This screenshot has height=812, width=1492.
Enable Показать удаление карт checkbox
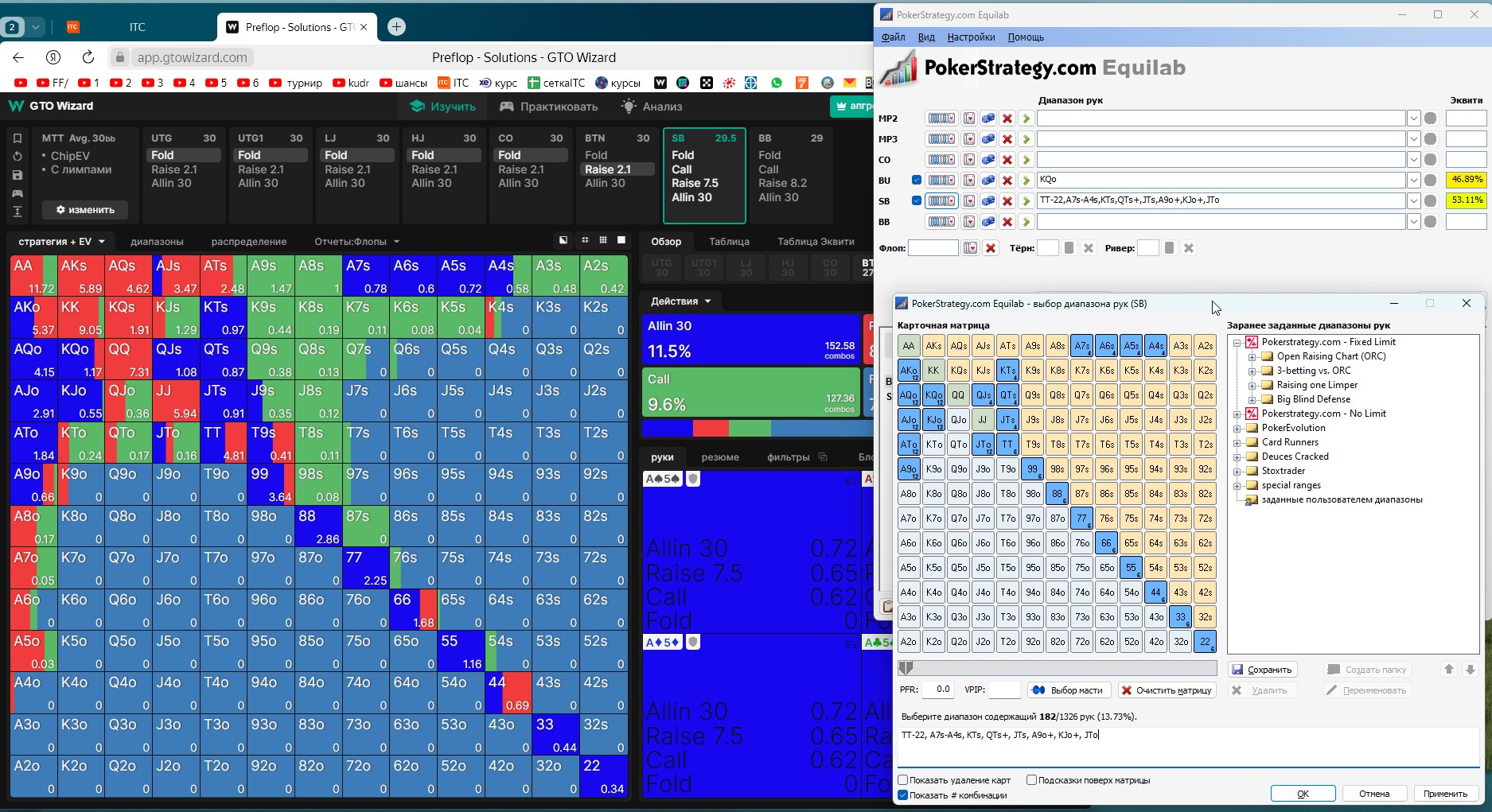coord(903,780)
